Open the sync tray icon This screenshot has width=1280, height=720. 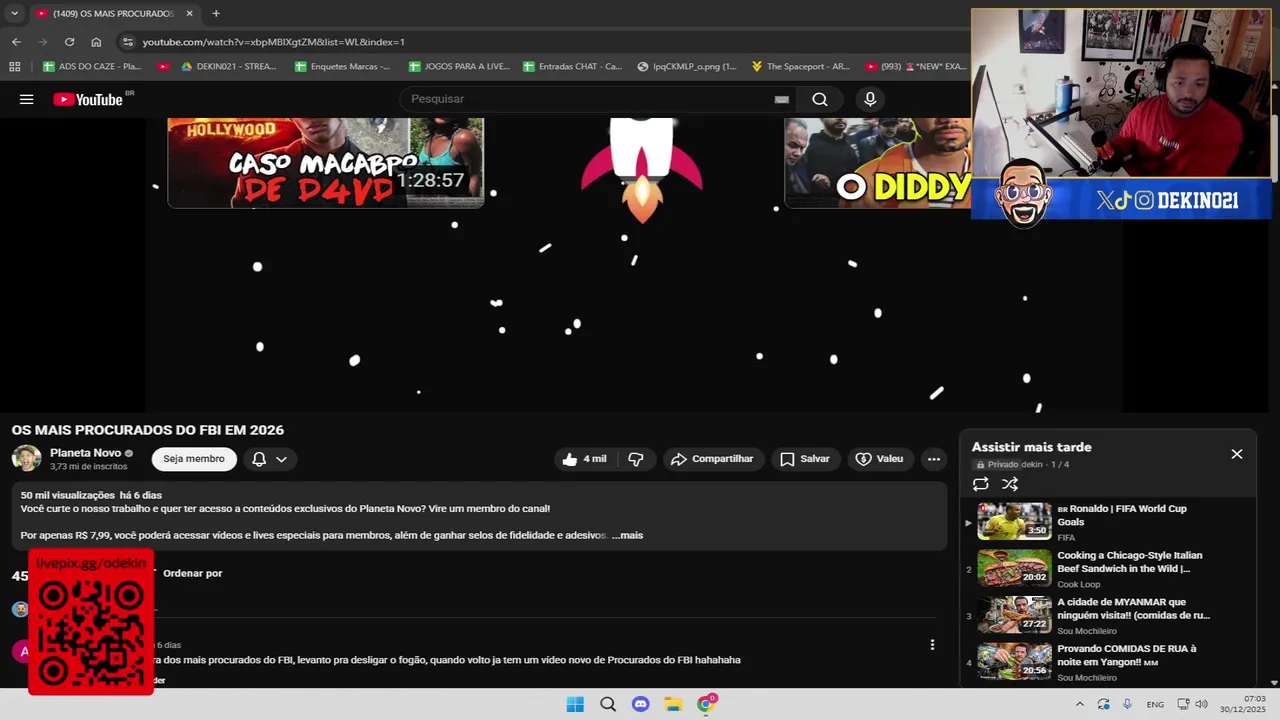(x=1103, y=704)
